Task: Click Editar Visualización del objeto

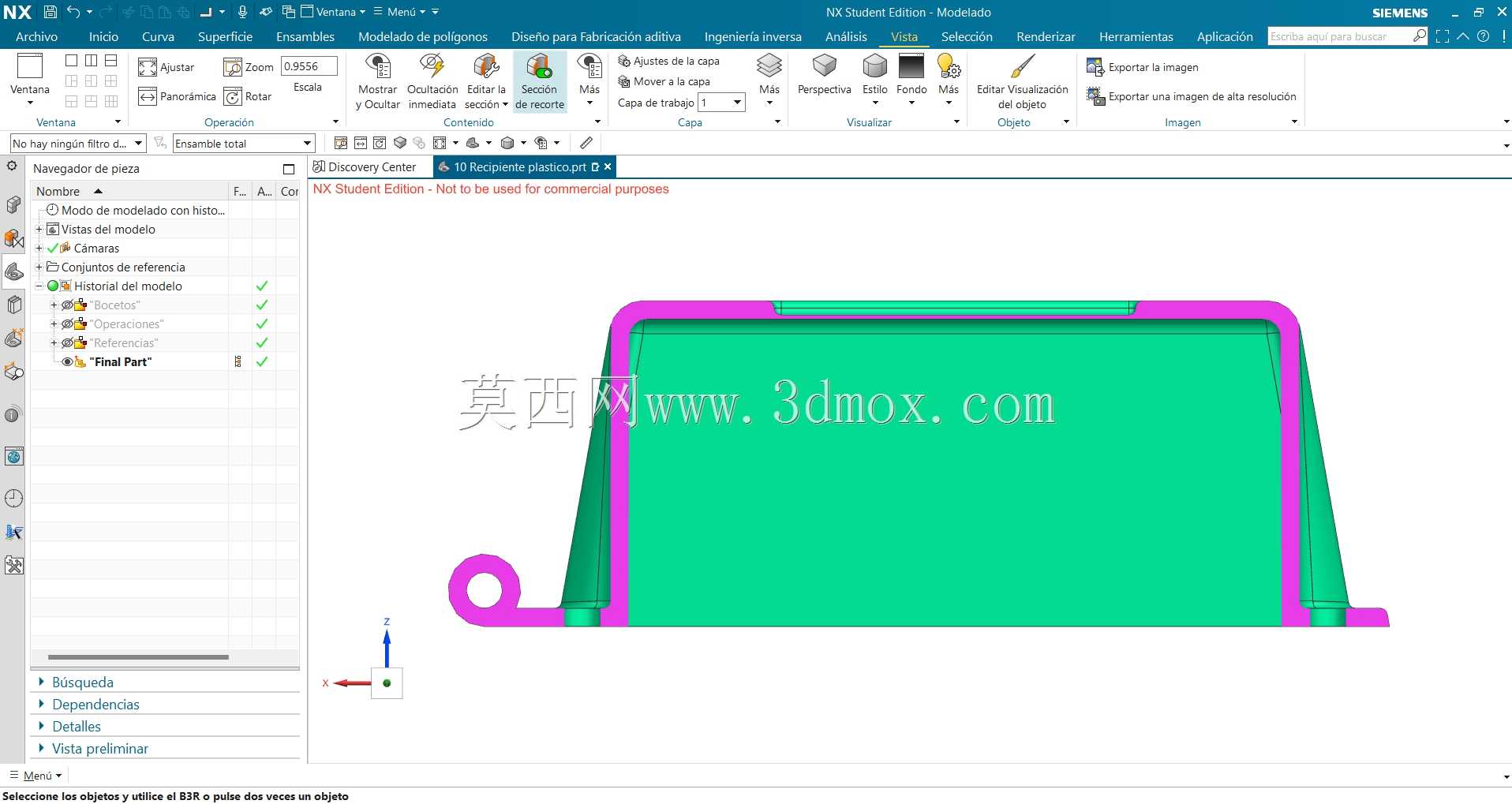Action: (x=1022, y=81)
